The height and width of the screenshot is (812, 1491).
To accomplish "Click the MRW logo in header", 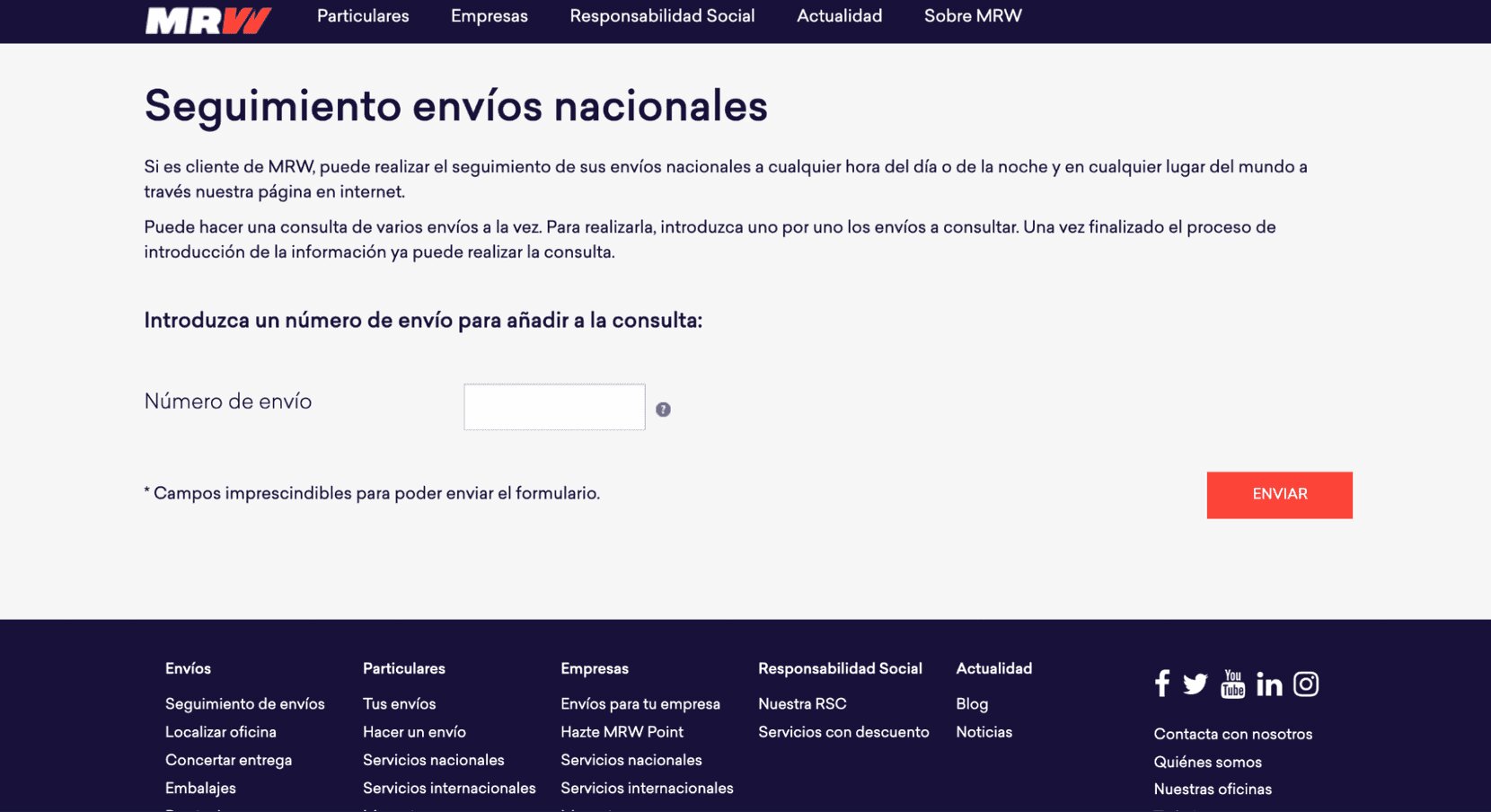I will 208,20.
